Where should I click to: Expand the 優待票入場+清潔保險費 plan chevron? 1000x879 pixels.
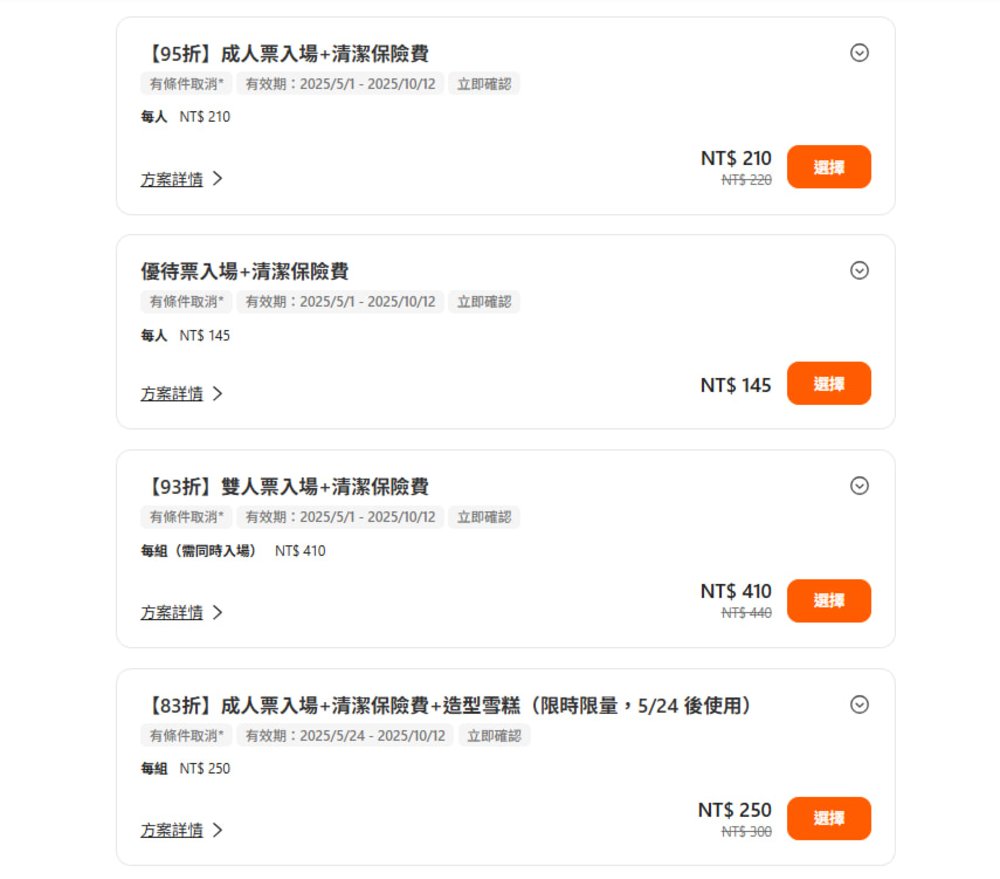(x=859, y=270)
